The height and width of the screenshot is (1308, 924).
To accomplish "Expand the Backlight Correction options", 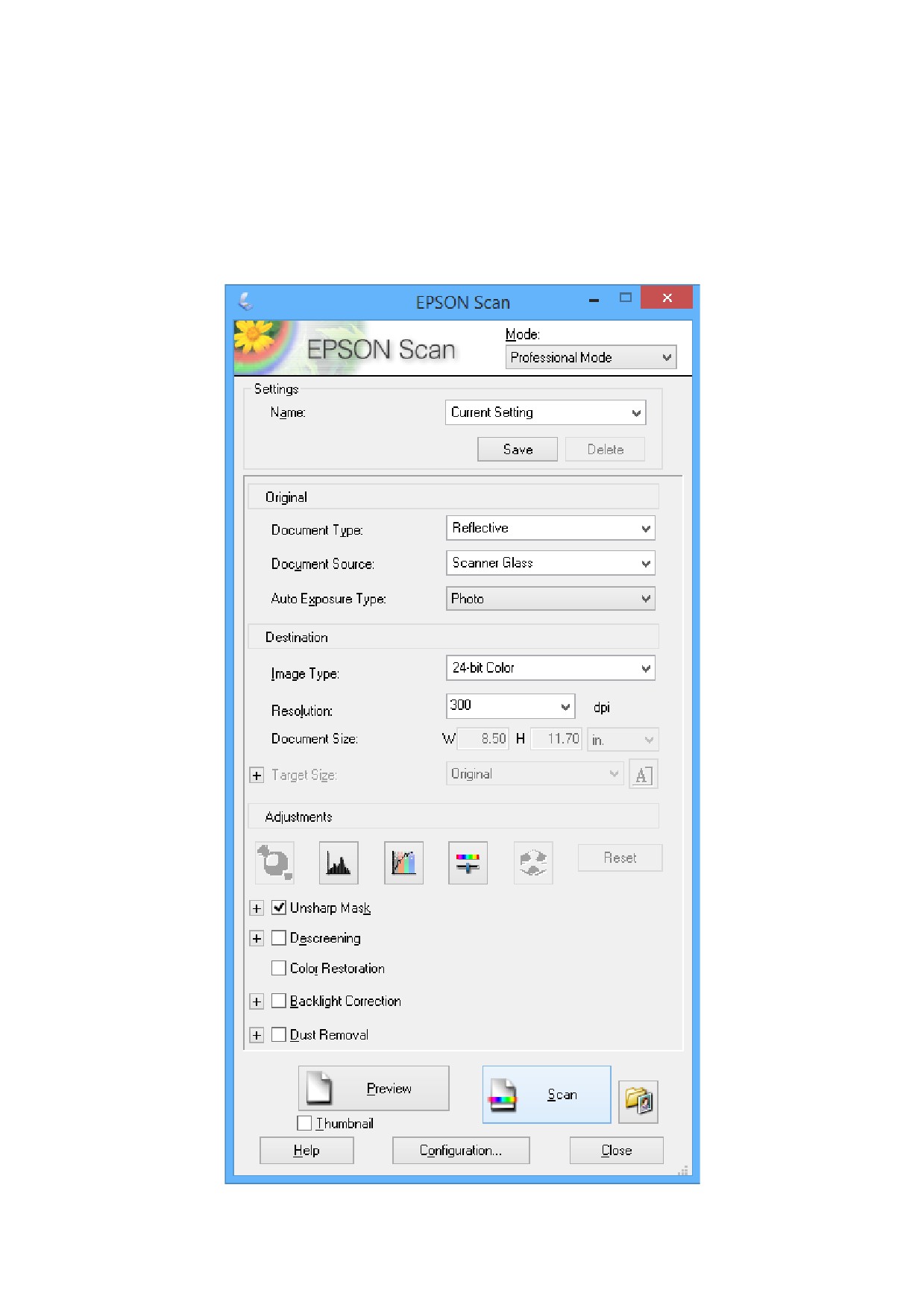I will pyautogui.click(x=257, y=1002).
